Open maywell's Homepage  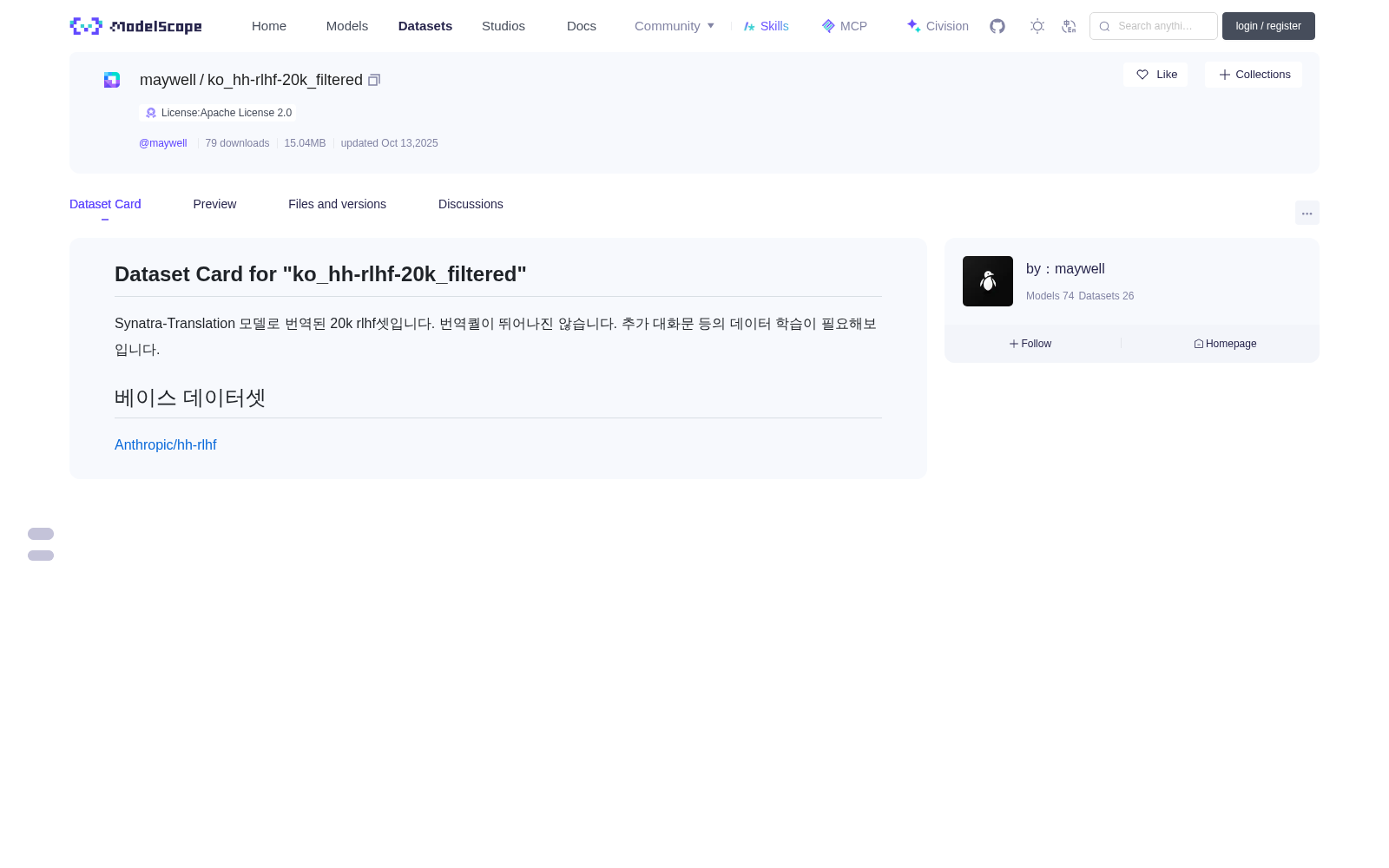tap(1225, 344)
